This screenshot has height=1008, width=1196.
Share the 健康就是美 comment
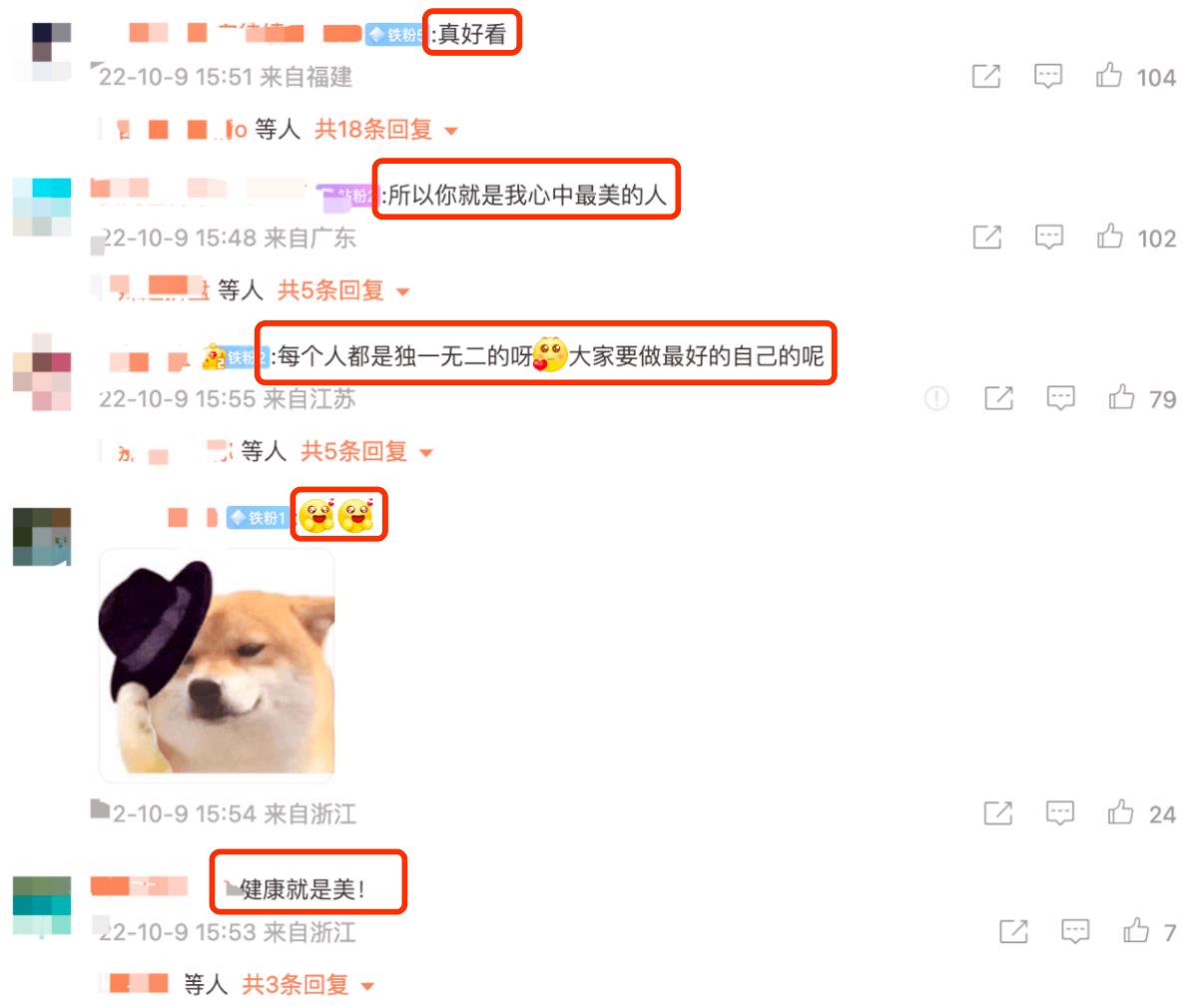tap(1013, 932)
